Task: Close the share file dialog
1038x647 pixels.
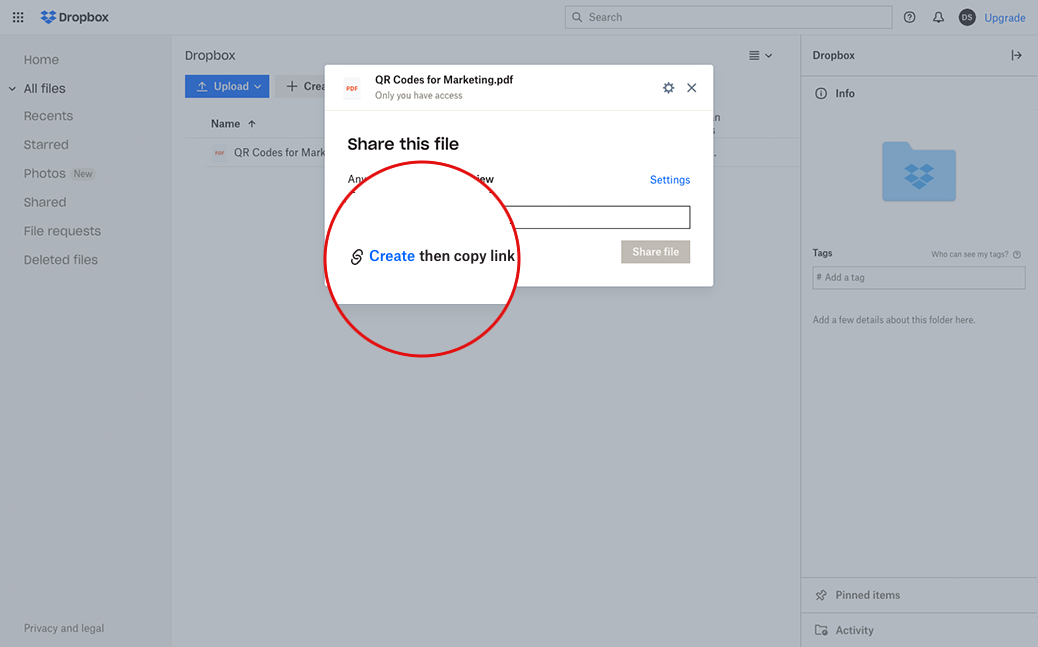Action: click(x=691, y=88)
